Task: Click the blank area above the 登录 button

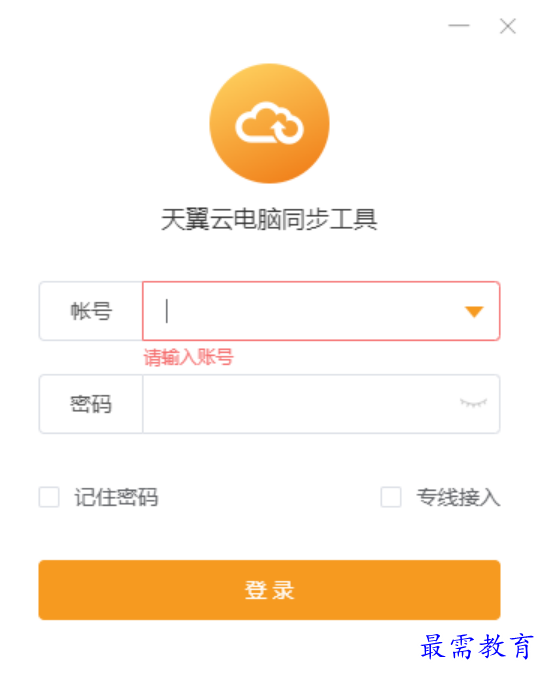Action: [x=269, y=535]
